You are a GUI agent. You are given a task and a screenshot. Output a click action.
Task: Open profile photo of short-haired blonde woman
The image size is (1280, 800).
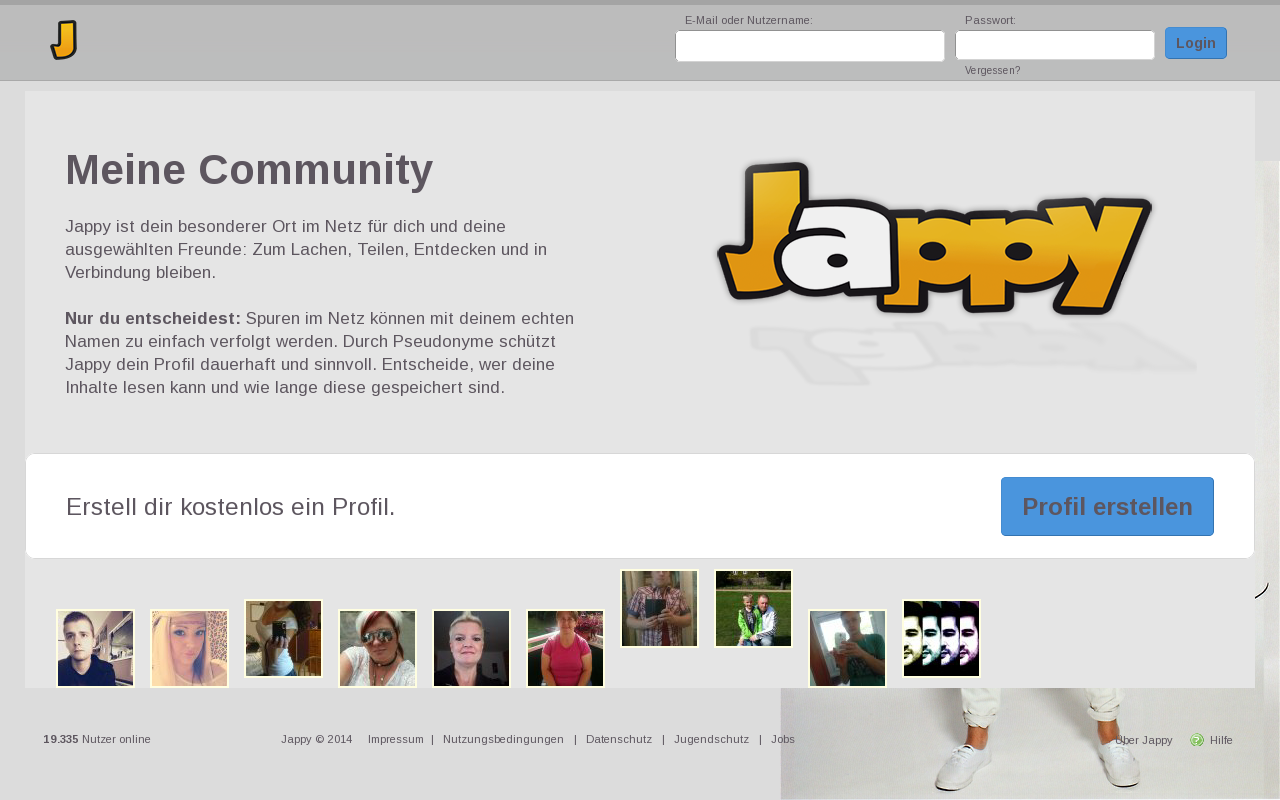click(x=472, y=649)
